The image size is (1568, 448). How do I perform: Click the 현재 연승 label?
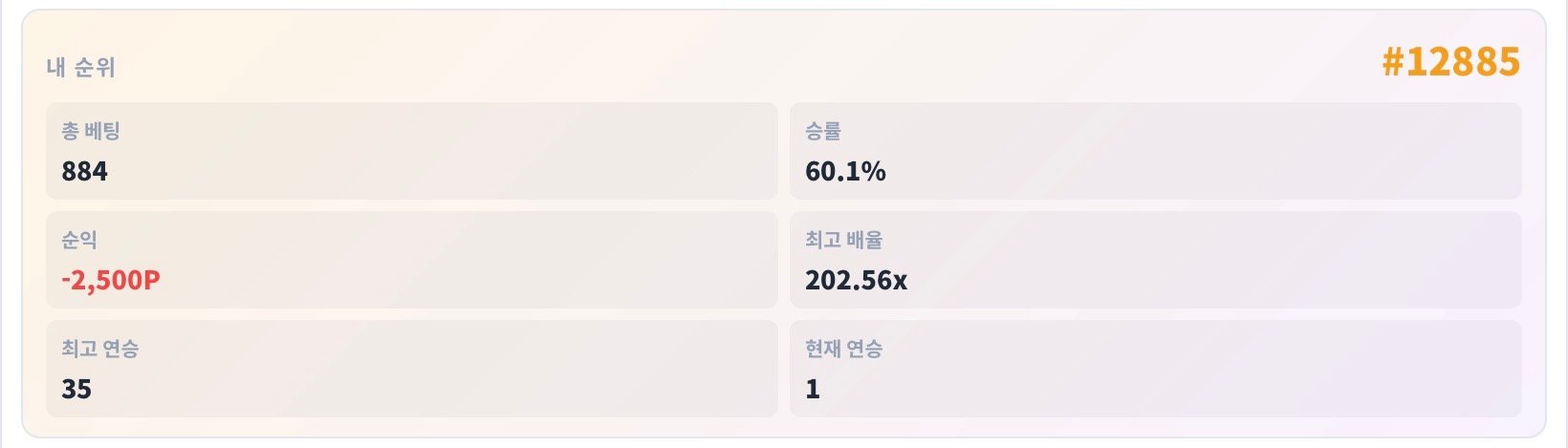(x=843, y=350)
